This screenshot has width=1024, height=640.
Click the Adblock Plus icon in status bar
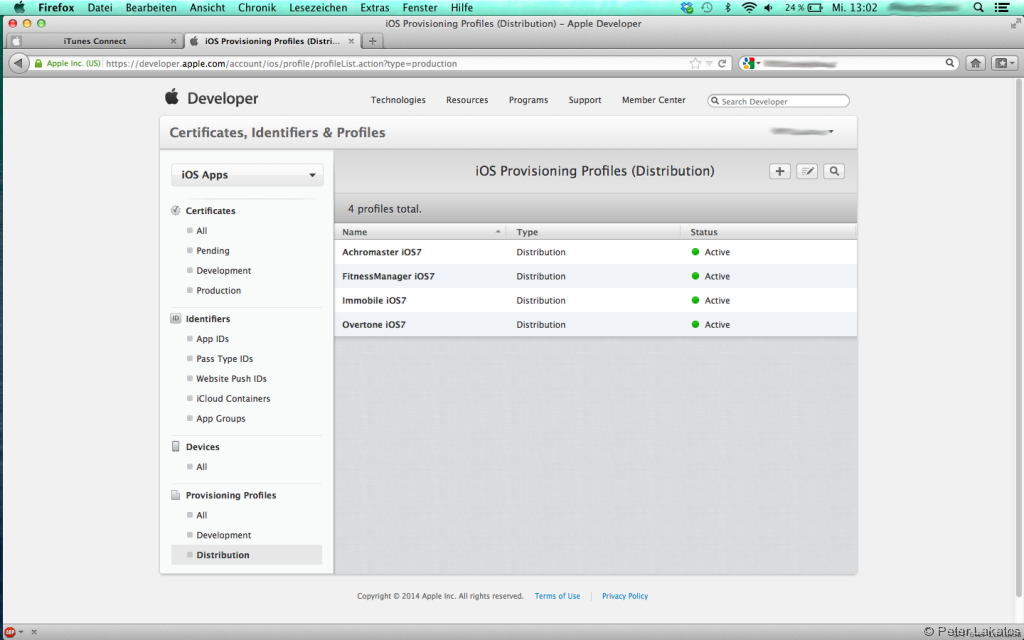coord(10,632)
